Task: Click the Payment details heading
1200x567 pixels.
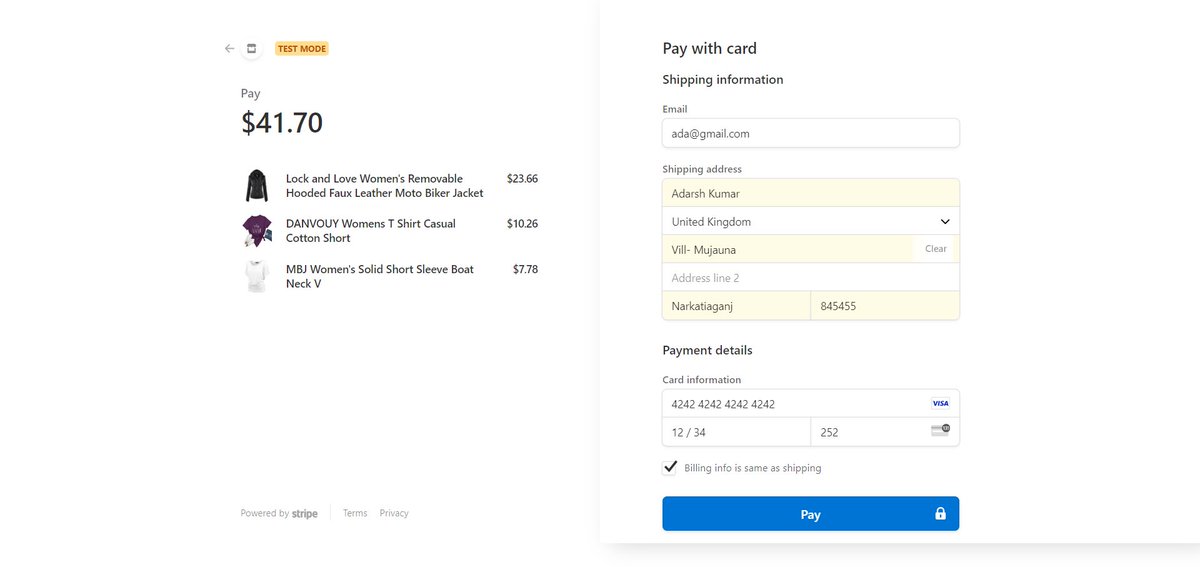Action: tap(708, 351)
